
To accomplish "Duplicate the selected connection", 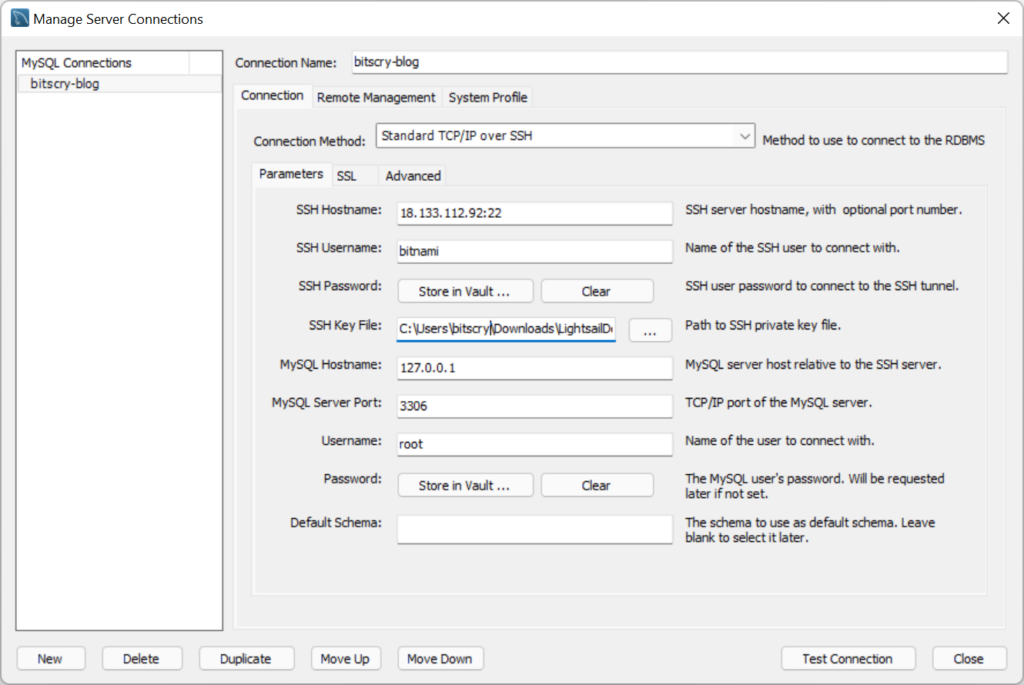I will point(246,658).
